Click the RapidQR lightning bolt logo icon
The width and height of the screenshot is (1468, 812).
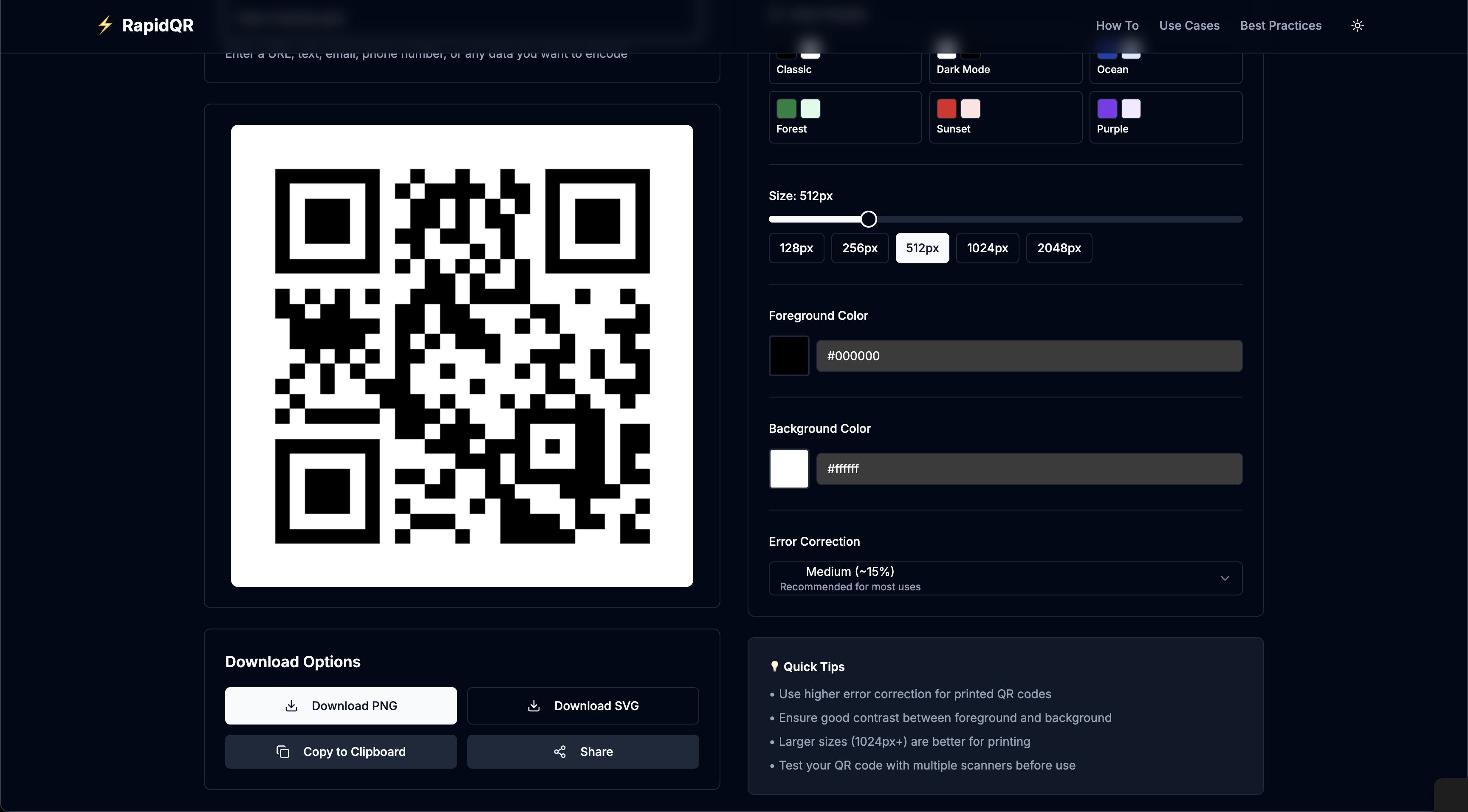pyautogui.click(x=105, y=25)
